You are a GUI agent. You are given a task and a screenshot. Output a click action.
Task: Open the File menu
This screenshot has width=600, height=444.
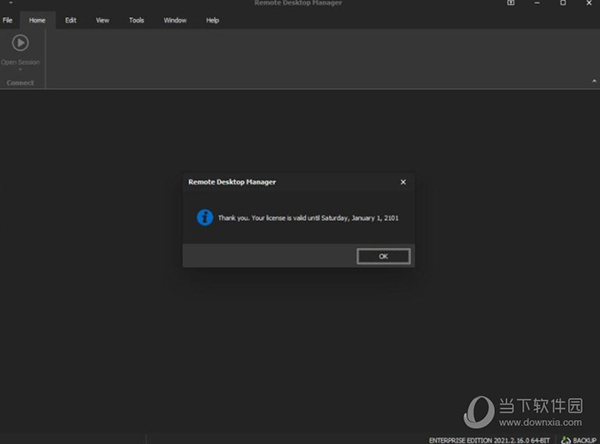click(x=7, y=20)
